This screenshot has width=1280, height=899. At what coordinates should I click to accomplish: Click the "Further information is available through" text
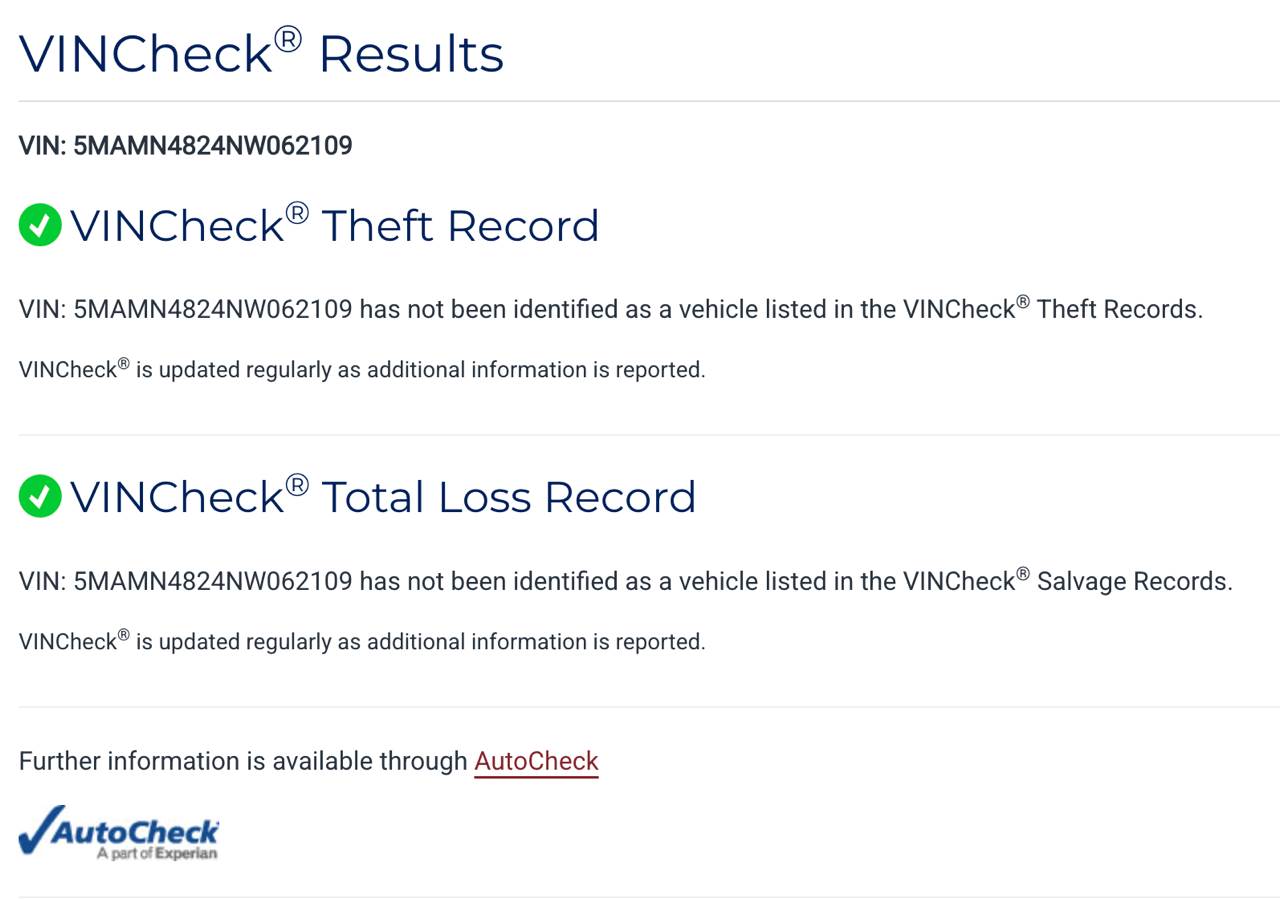[243, 761]
